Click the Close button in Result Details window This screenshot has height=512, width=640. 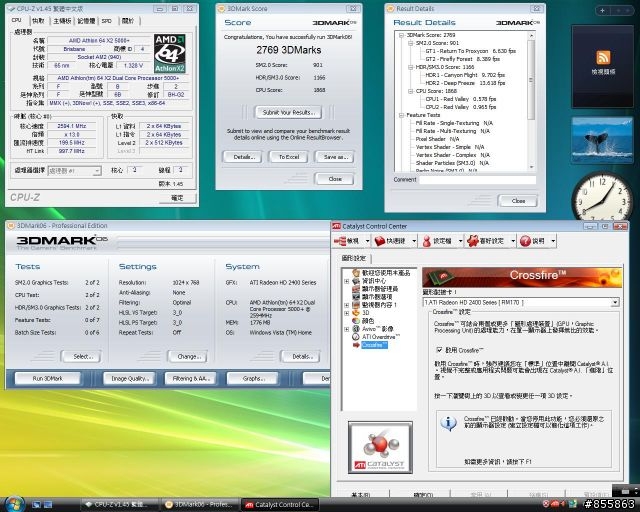[x=518, y=201]
